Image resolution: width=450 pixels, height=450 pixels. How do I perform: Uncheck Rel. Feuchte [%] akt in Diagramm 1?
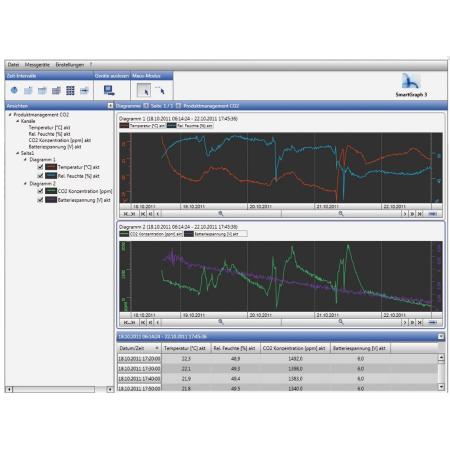point(40,175)
